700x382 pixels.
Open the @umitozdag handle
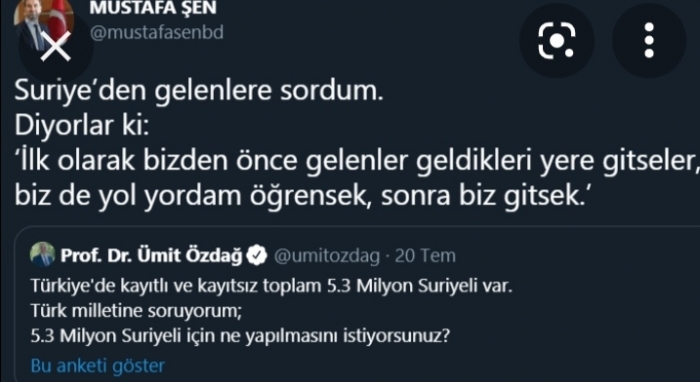(x=327, y=256)
